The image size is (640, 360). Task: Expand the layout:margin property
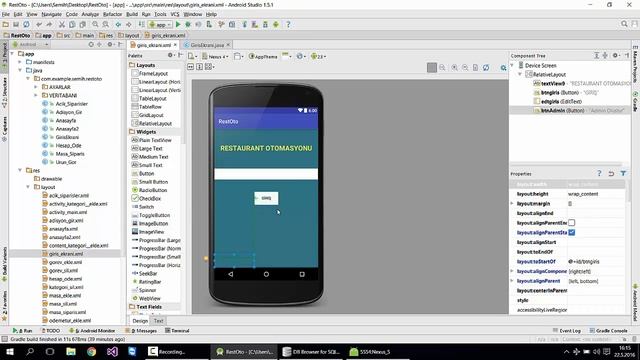(x=512, y=203)
